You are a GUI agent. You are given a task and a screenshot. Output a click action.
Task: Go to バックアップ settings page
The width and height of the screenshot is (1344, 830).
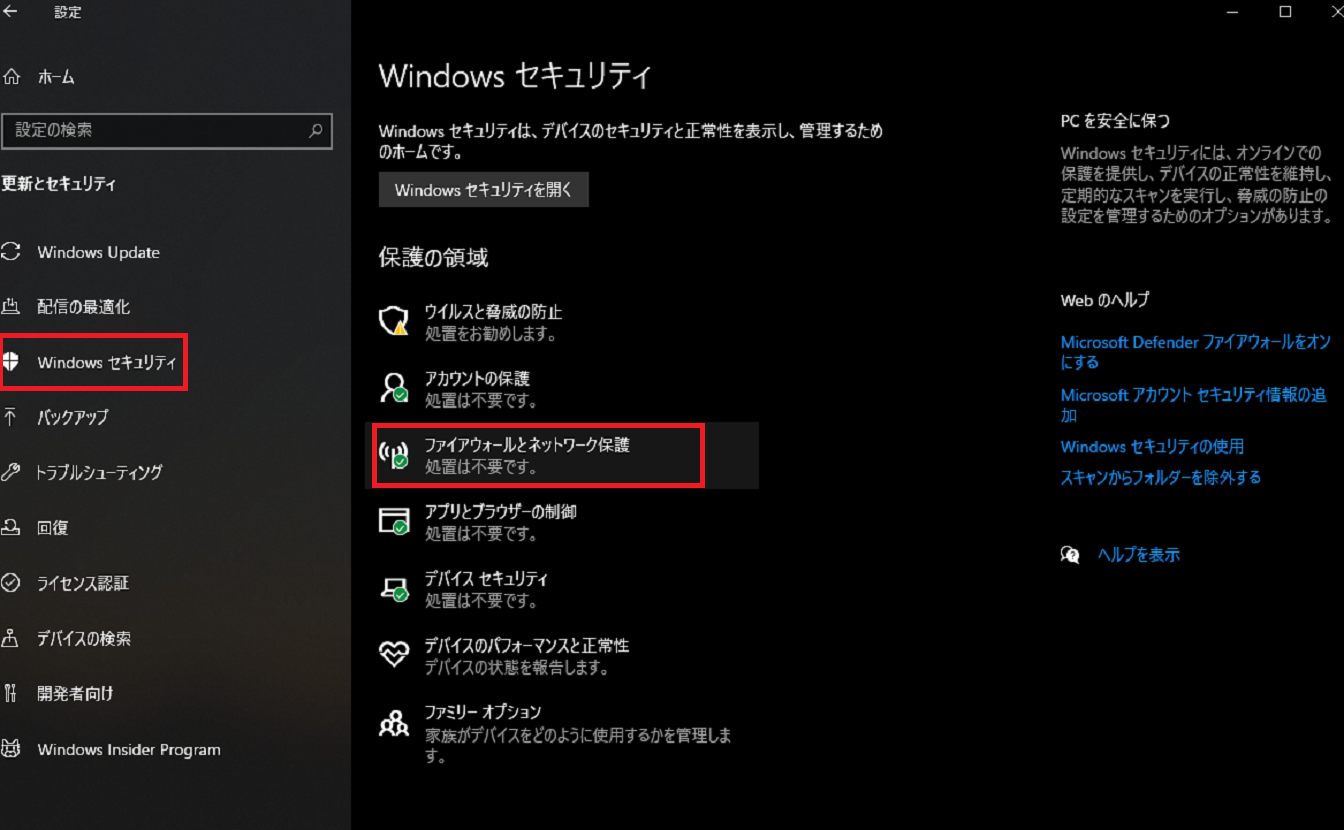click(x=72, y=417)
